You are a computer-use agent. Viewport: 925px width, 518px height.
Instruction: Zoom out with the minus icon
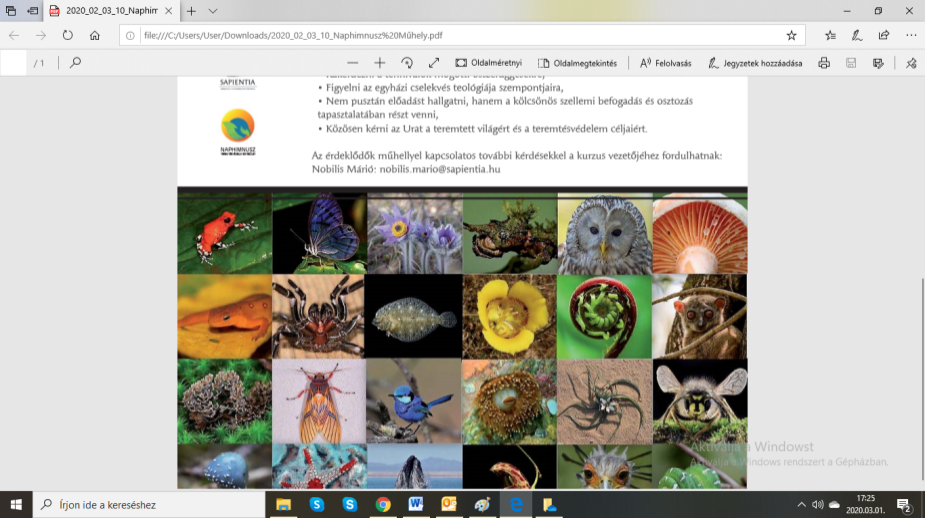[353, 63]
